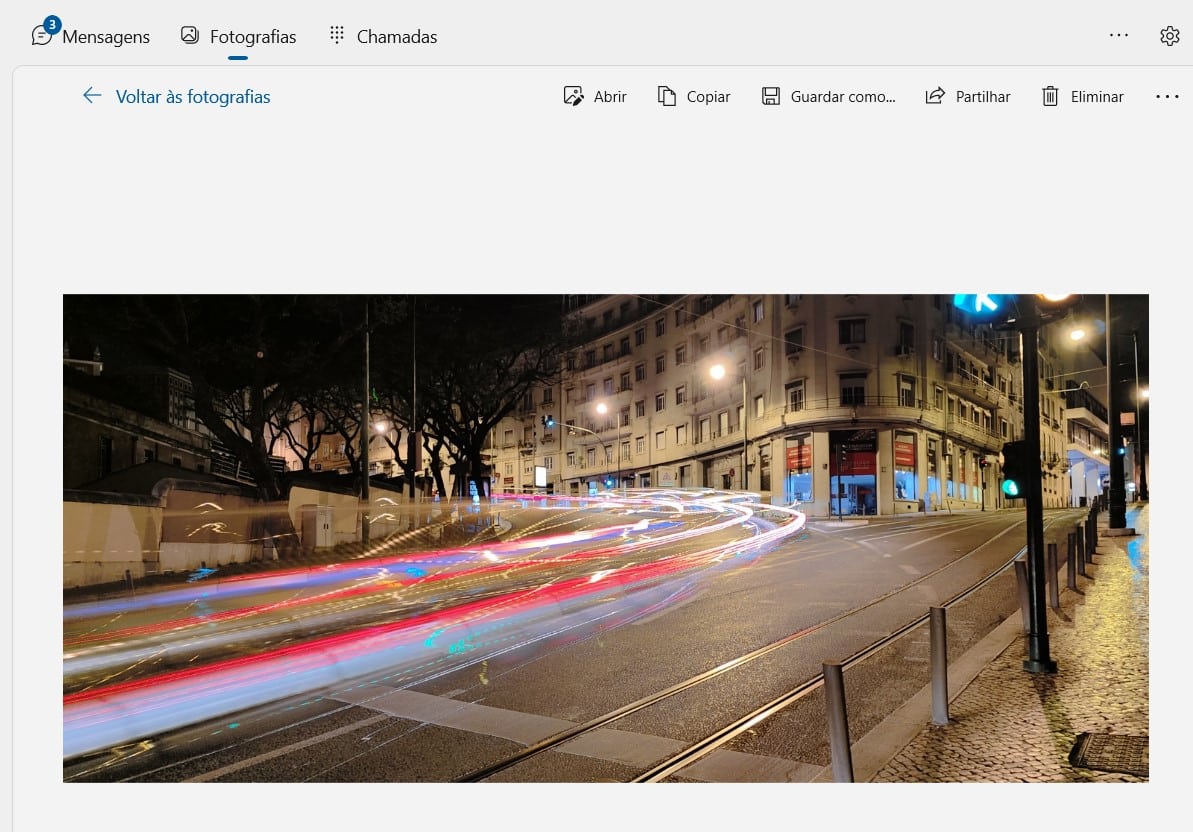The height and width of the screenshot is (832, 1193).
Task: Click the Partilhar share arrow icon
Action: [935, 96]
